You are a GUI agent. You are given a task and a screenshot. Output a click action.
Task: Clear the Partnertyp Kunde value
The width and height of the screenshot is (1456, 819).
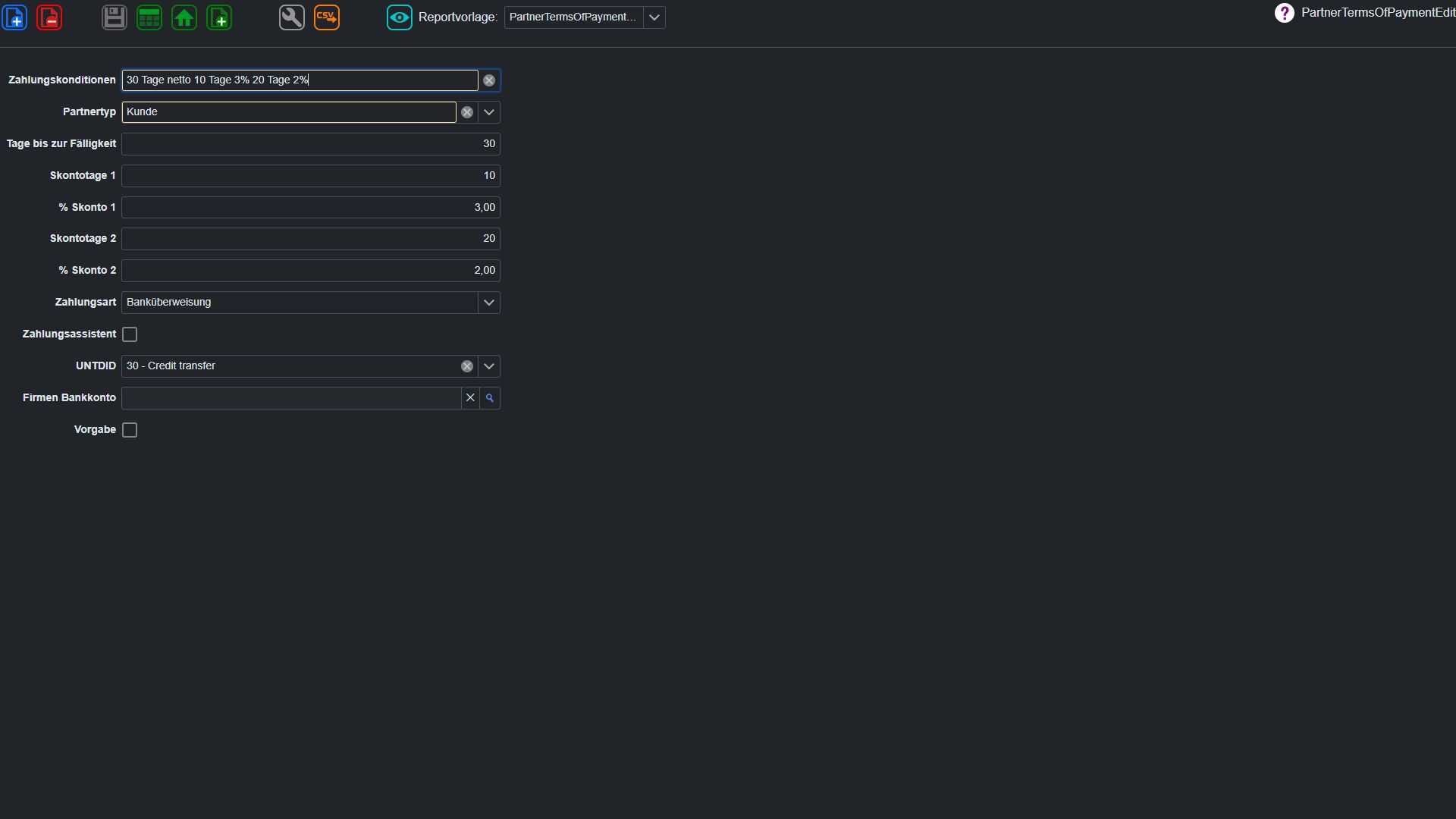[467, 112]
